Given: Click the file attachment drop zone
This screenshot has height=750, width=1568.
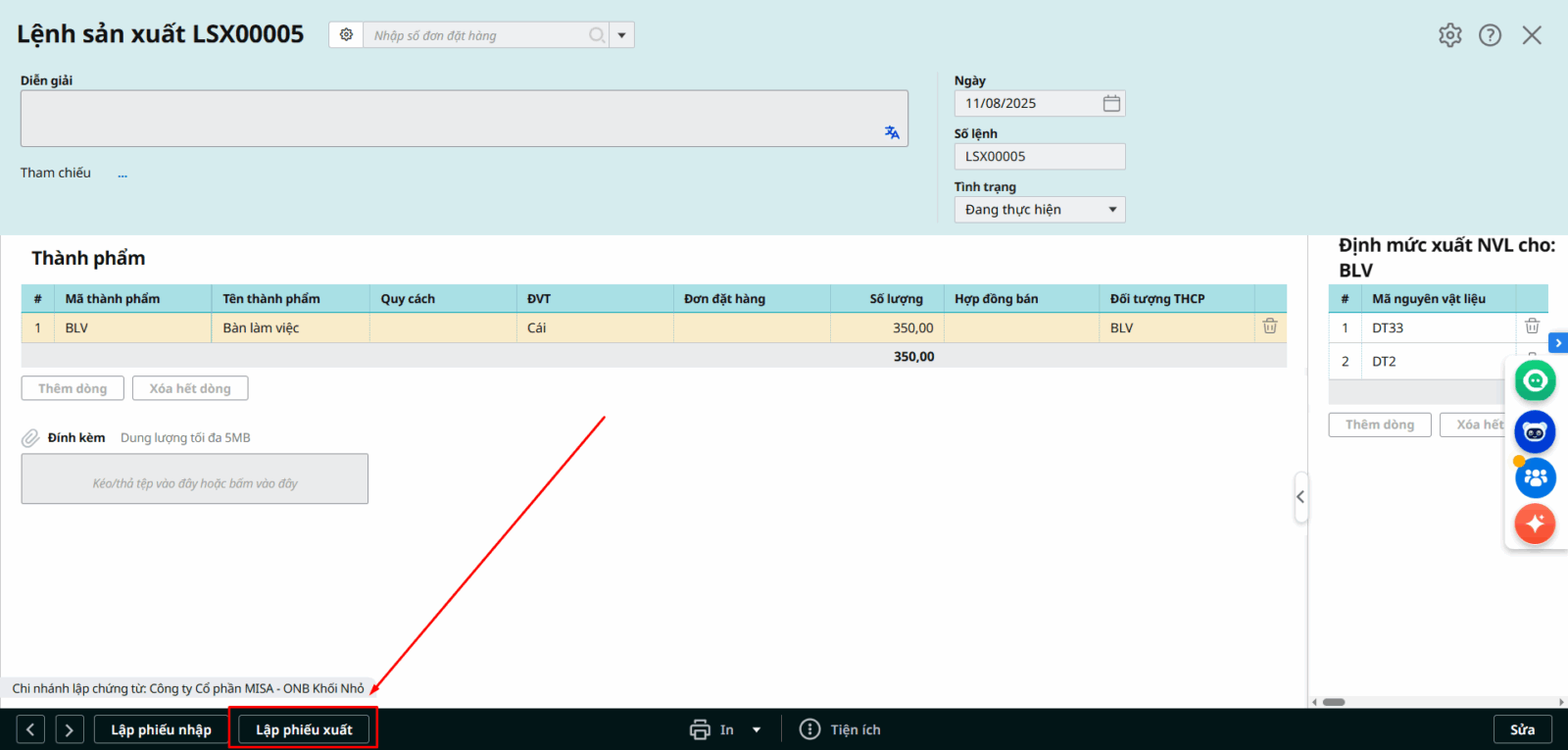Looking at the screenshot, I should (195, 479).
